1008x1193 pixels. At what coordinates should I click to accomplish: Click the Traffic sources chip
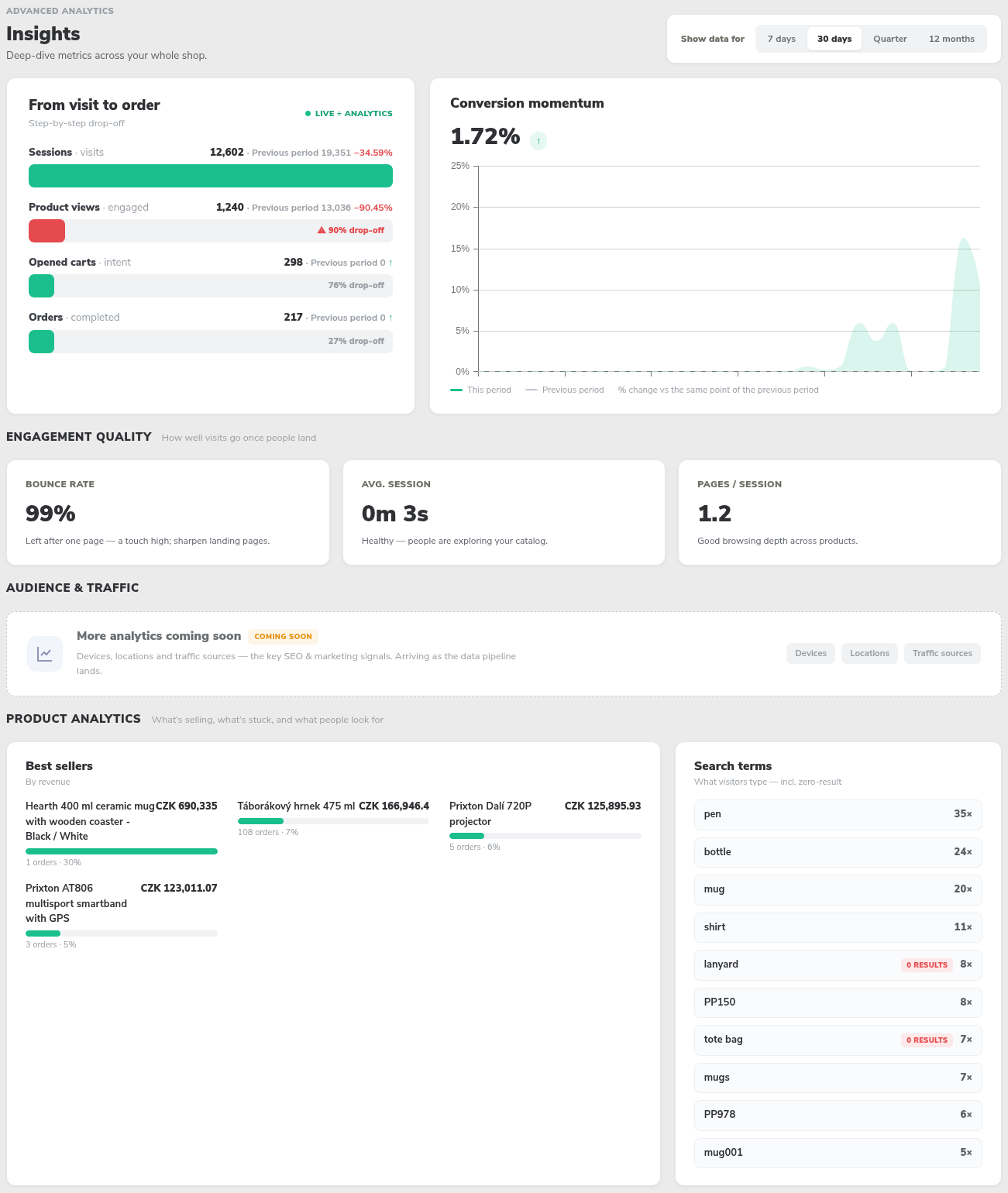click(942, 653)
